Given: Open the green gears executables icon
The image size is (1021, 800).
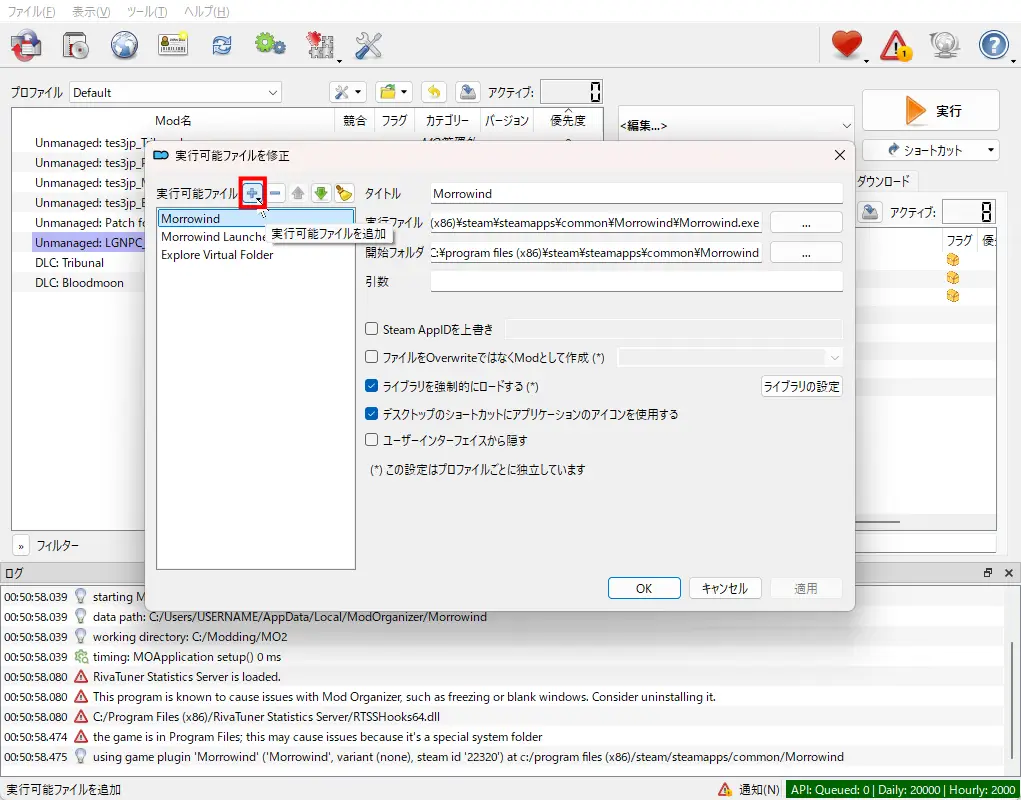Looking at the screenshot, I should coord(270,45).
